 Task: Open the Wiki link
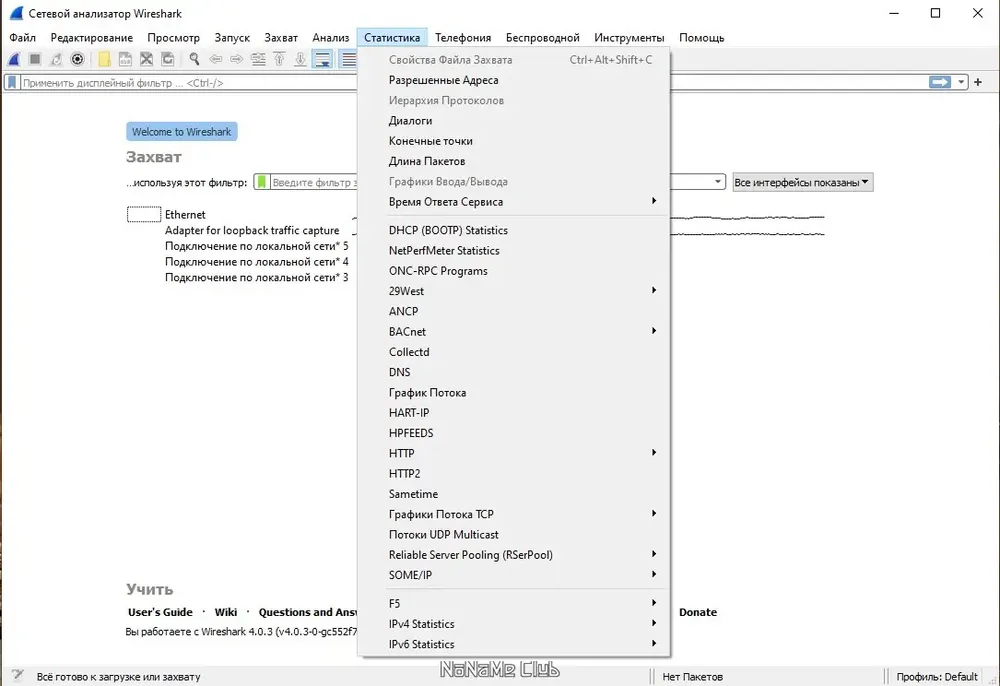tap(226, 612)
